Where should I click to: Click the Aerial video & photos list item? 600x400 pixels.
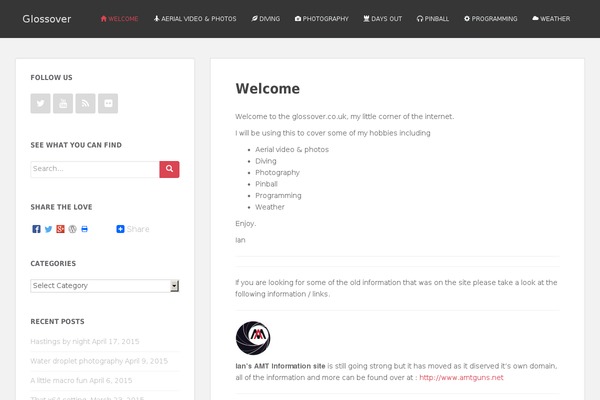(292, 149)
